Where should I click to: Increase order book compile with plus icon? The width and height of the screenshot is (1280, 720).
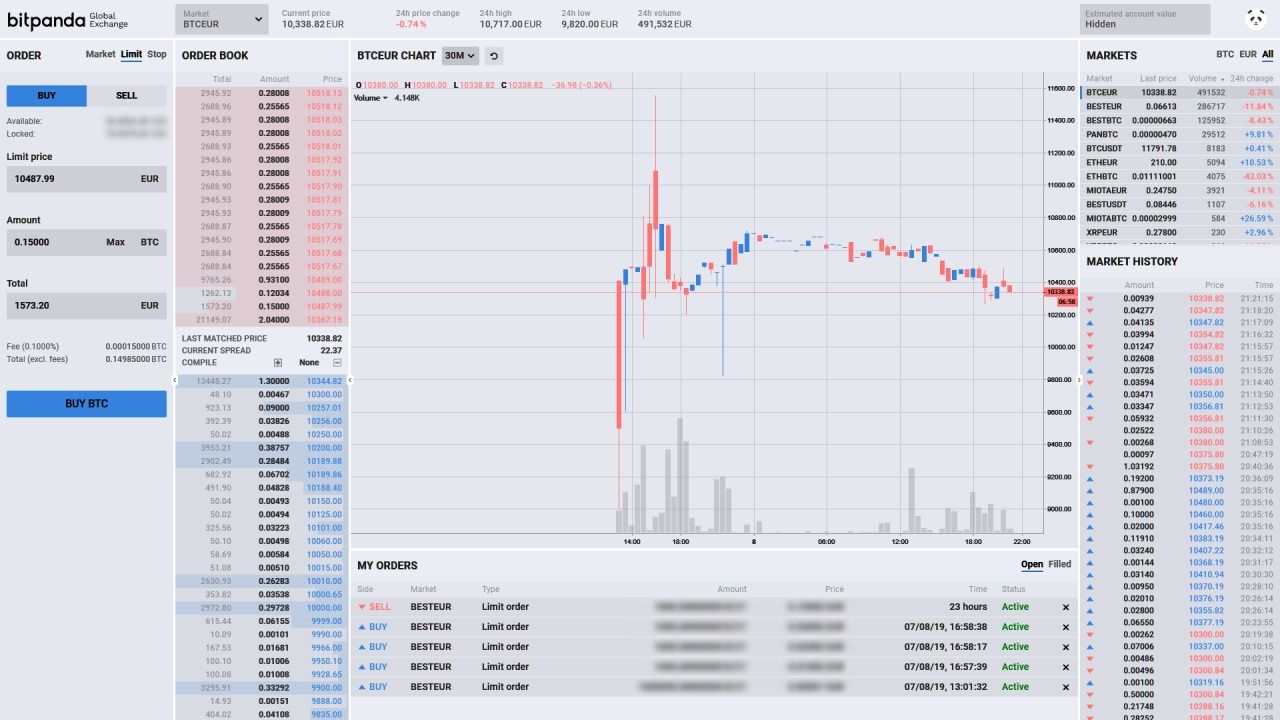click(x=278, y=363)
